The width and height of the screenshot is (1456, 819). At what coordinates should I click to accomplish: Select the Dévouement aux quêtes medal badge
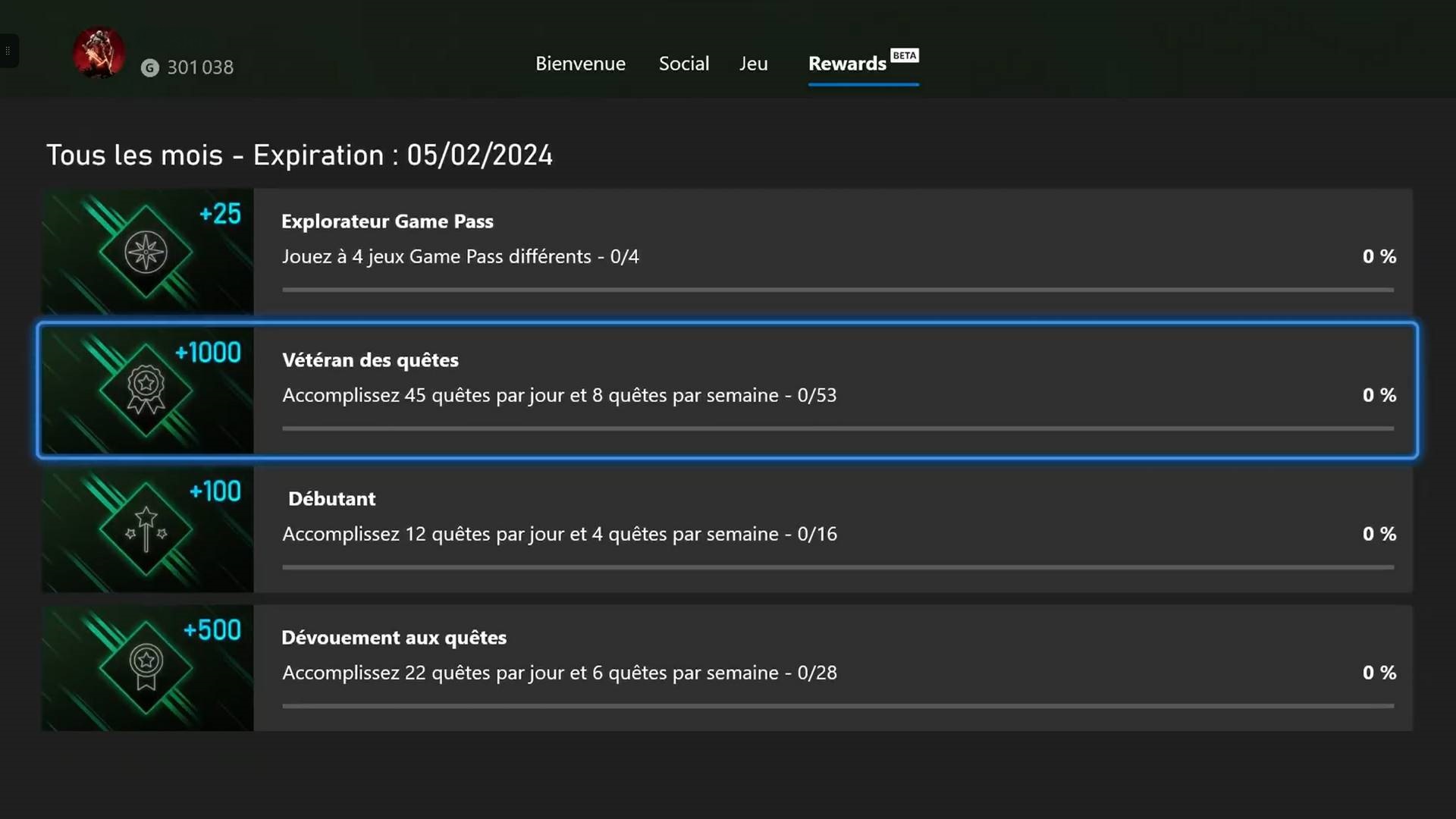146,667
